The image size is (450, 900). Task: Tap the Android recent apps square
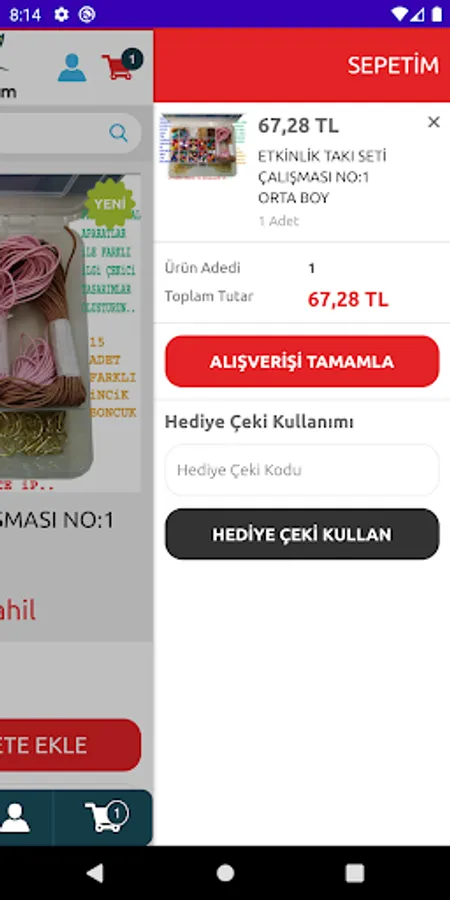(x=355, y=873)
